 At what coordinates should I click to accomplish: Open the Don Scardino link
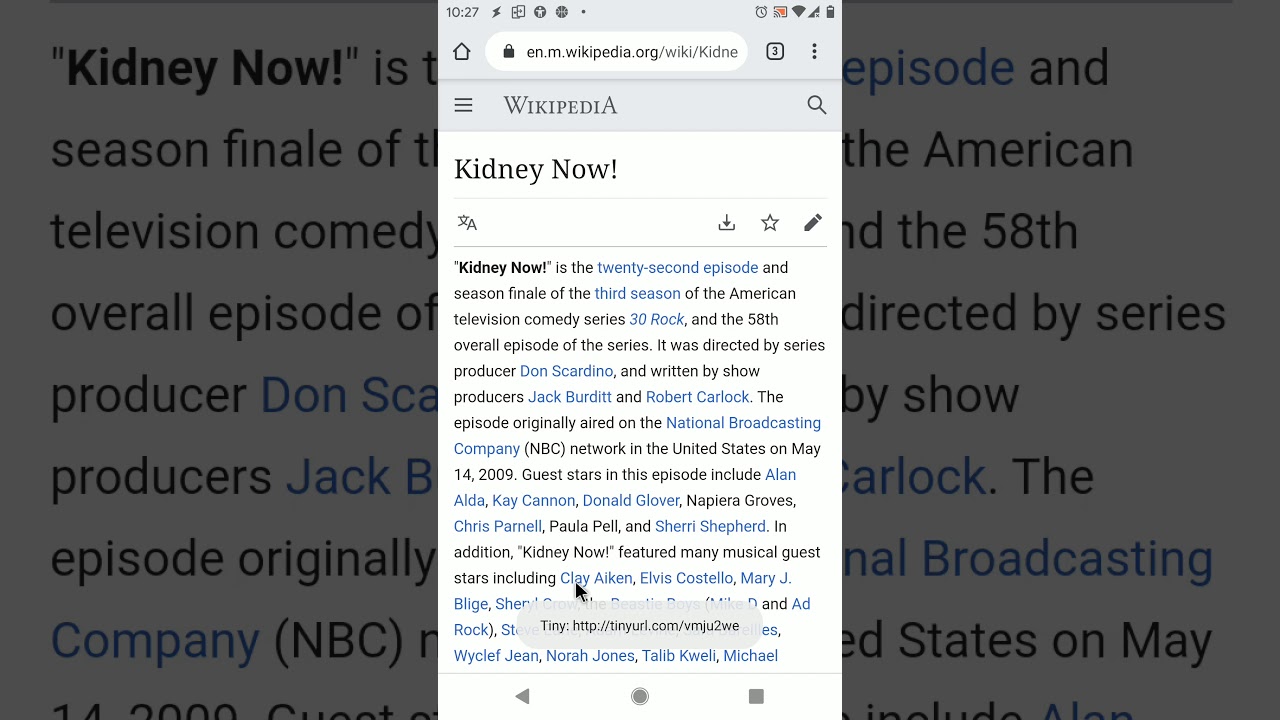pos(567,371)
